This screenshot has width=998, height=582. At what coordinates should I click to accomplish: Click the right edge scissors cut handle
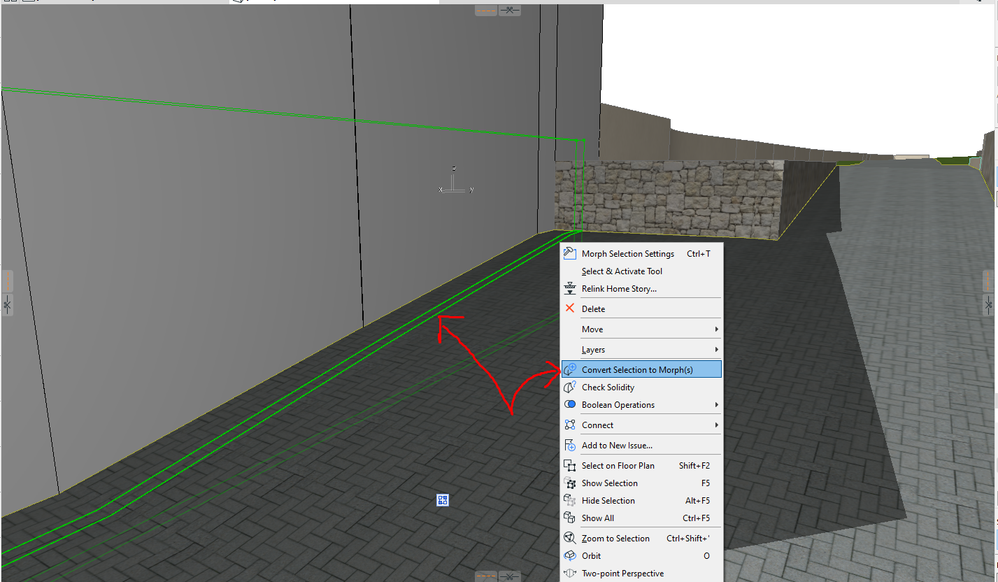(988, 304)
